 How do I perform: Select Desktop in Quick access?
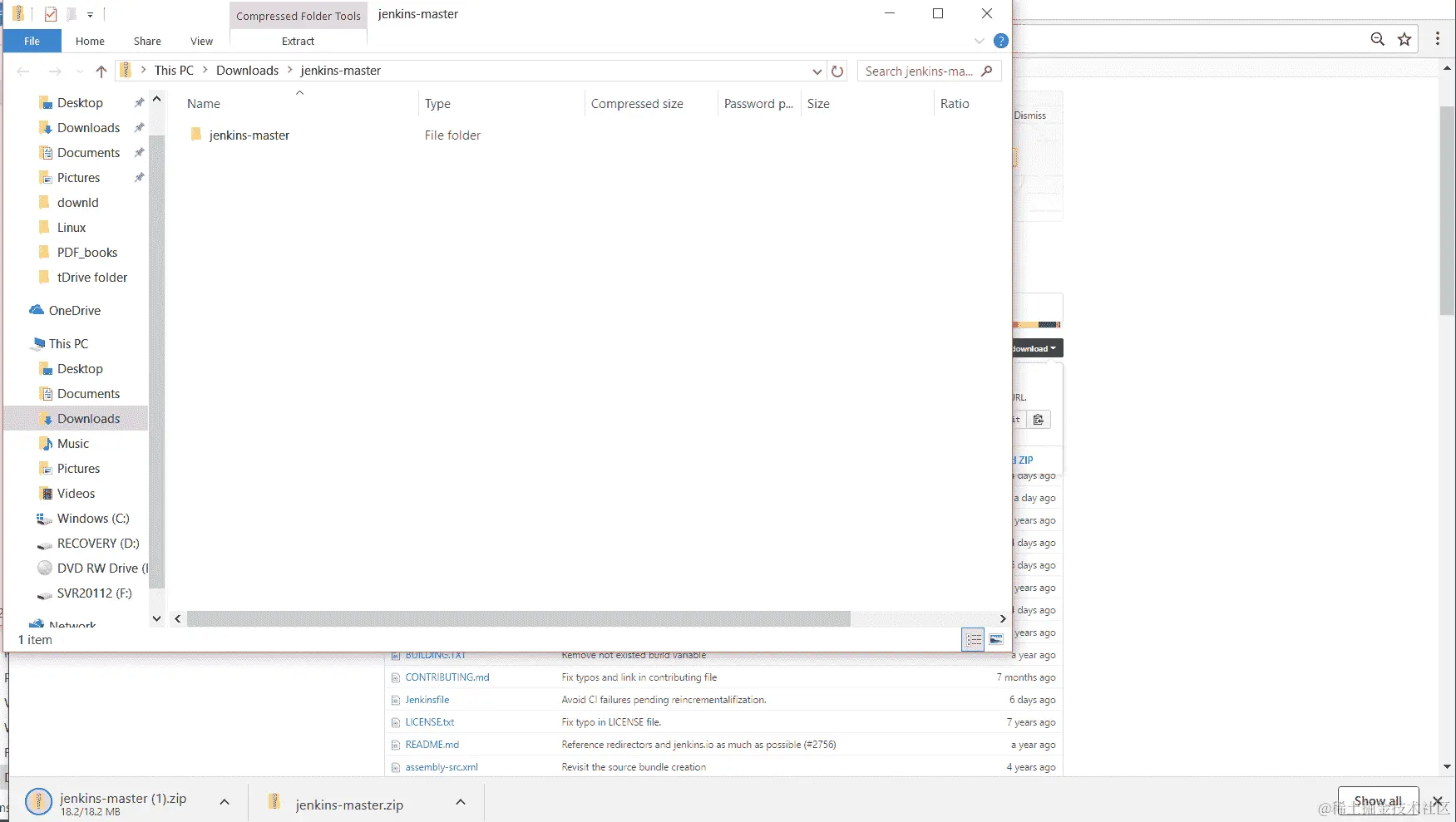click(80, 103)
